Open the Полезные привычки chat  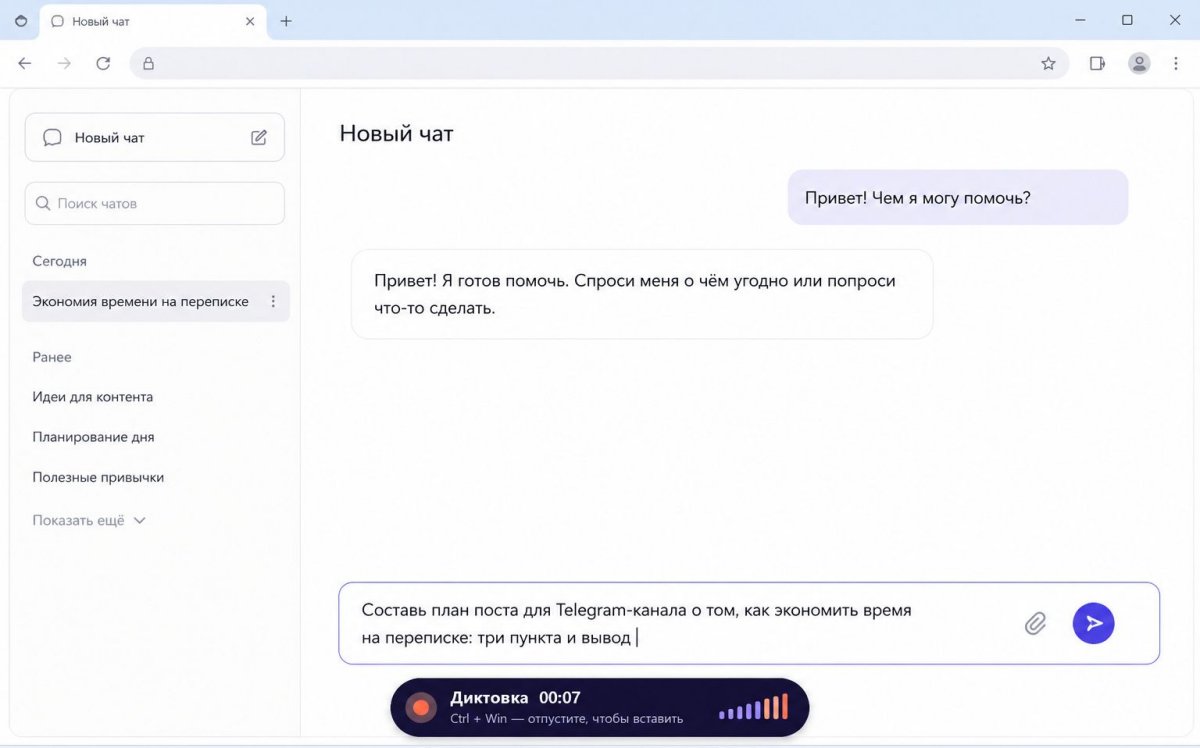(x=98, y=477)
